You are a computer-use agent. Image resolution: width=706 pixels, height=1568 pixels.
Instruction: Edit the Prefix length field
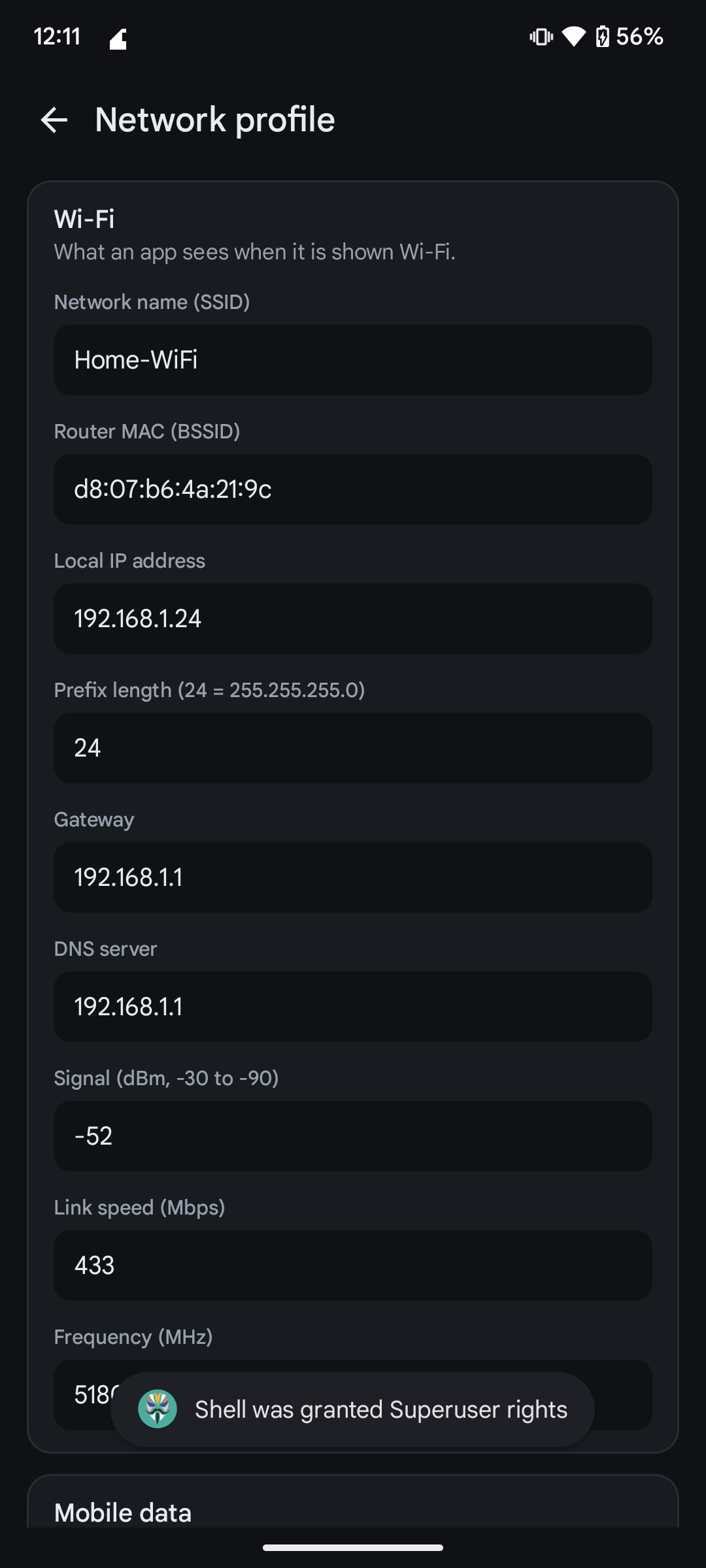353,748
